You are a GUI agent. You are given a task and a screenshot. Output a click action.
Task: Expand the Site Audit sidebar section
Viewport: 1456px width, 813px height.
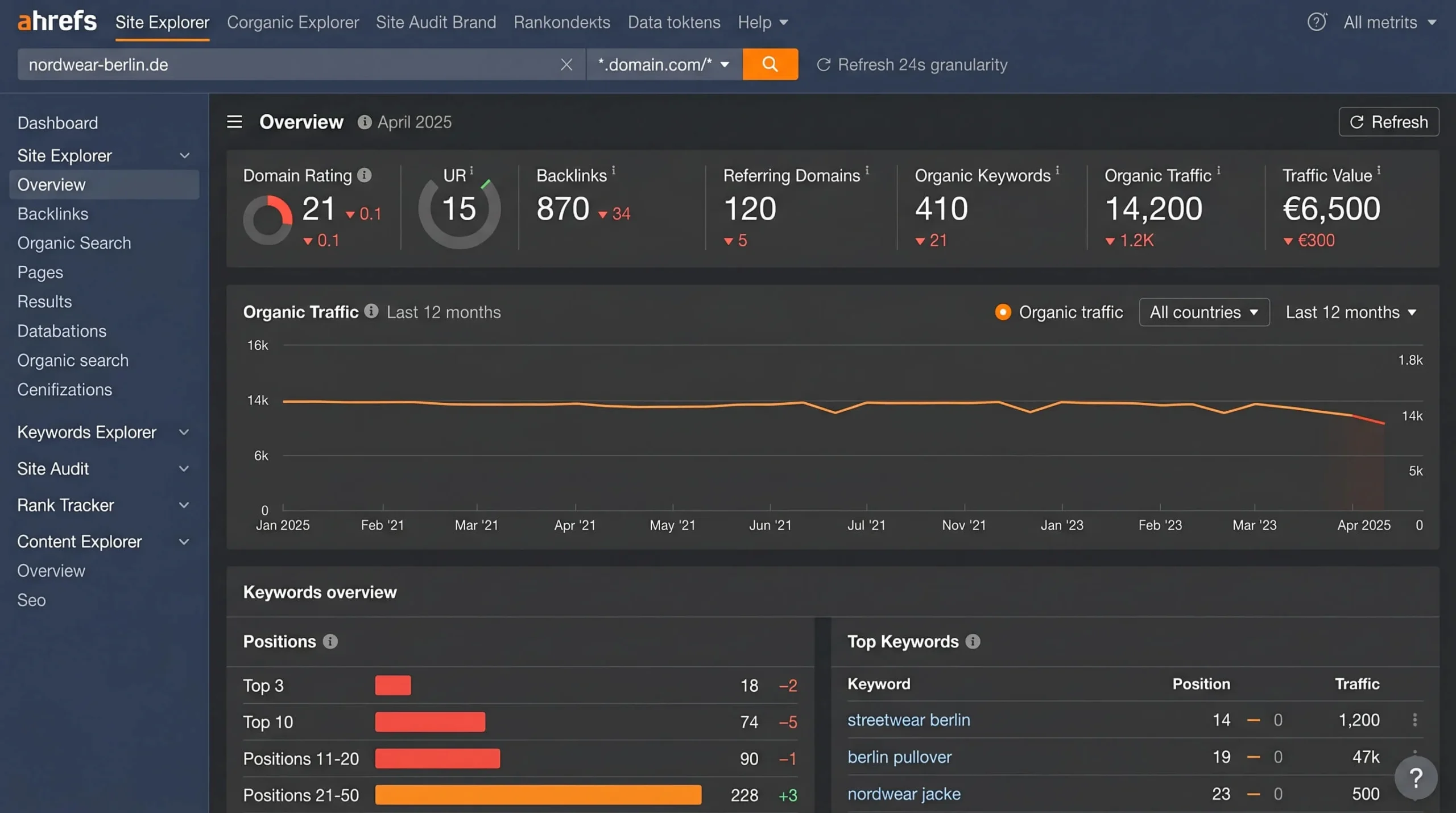coord(184,469)
